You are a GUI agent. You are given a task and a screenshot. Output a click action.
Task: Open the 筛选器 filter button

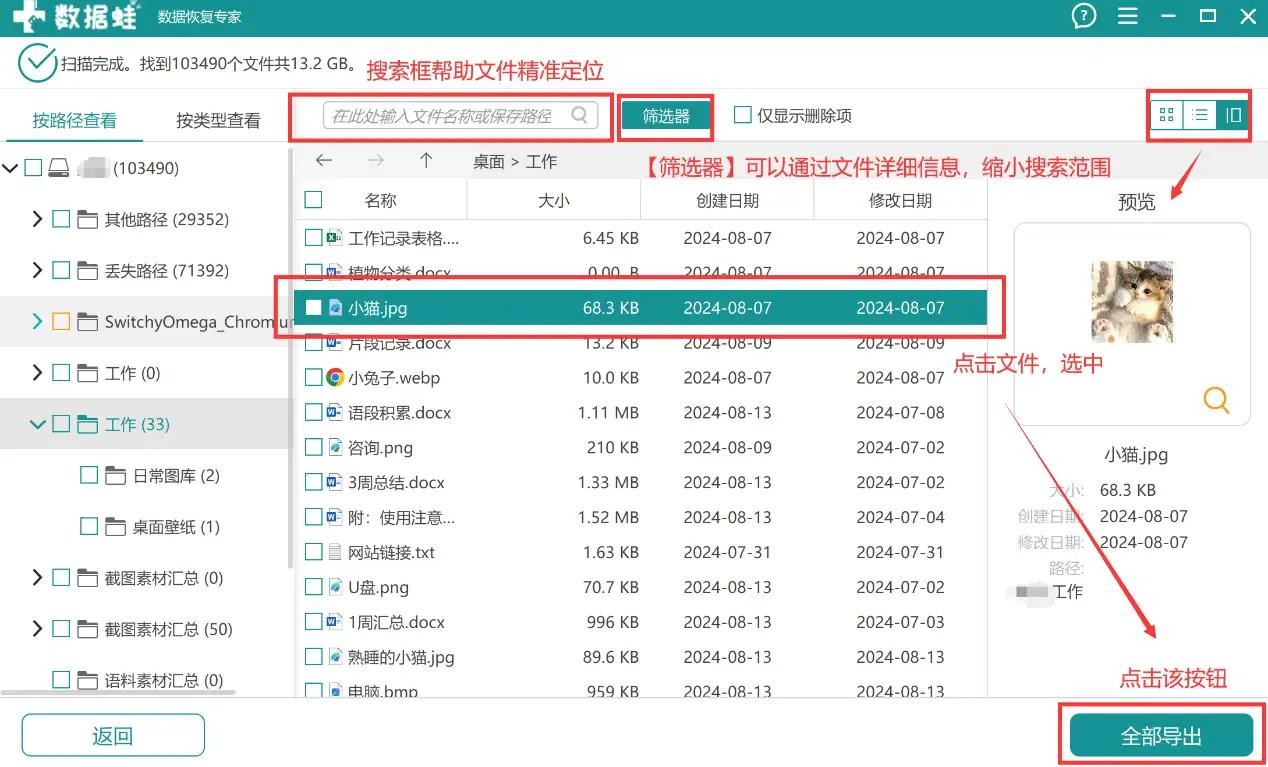[x=666, y=116]
